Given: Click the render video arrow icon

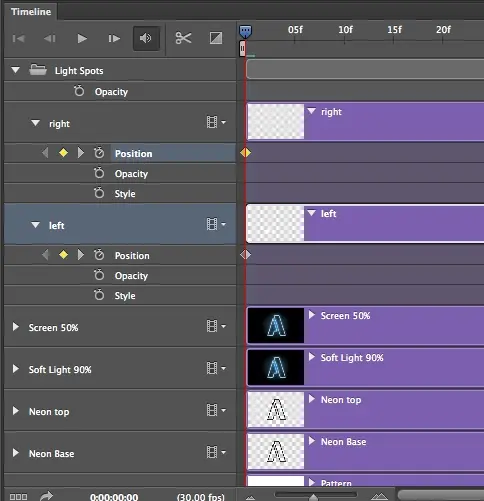Looking at the screenshot, I should point(46,496).
